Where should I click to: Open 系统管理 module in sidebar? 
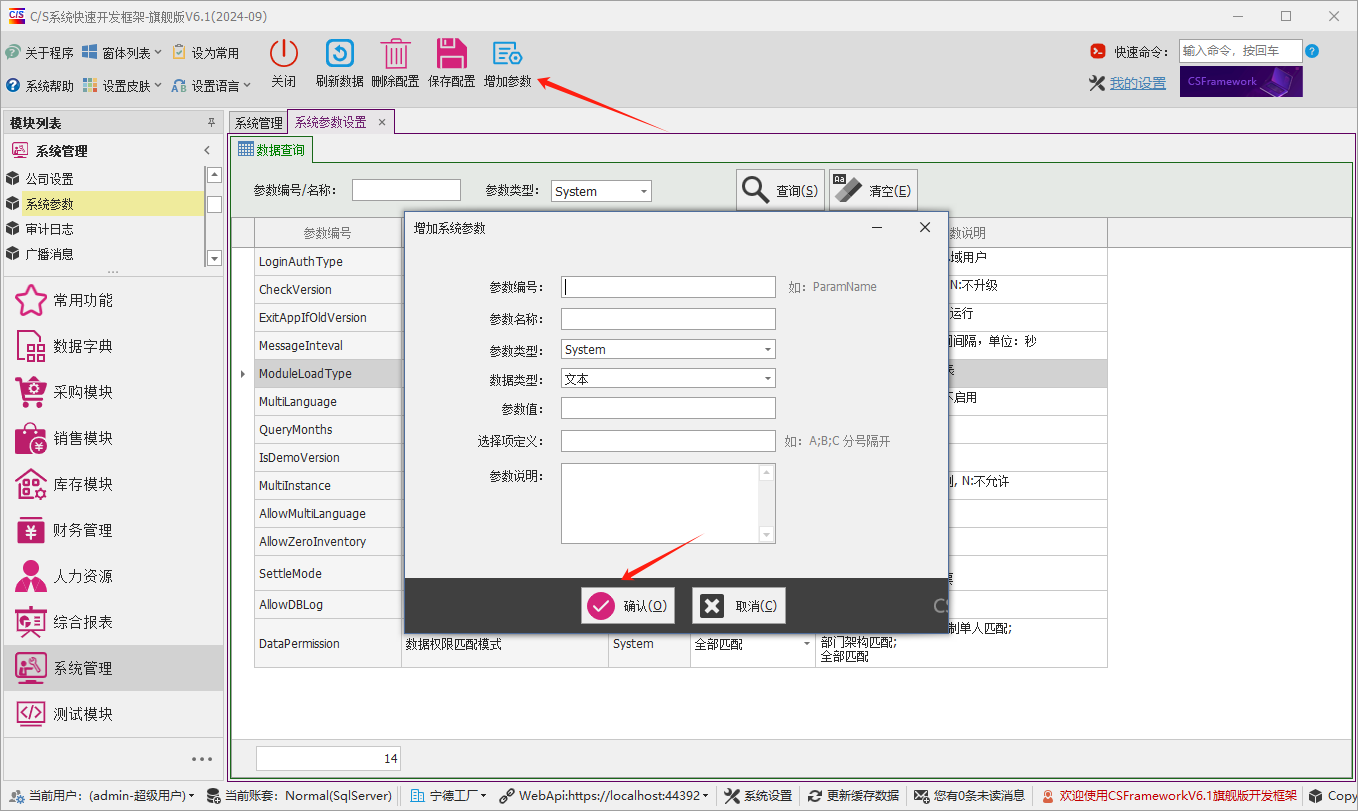113,668
